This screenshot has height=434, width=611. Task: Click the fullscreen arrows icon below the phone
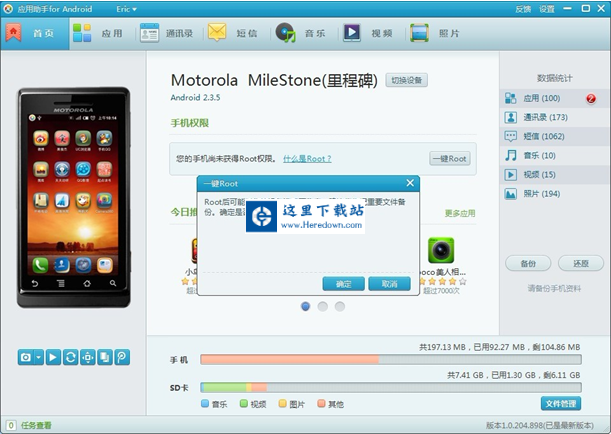click(88, 357)
